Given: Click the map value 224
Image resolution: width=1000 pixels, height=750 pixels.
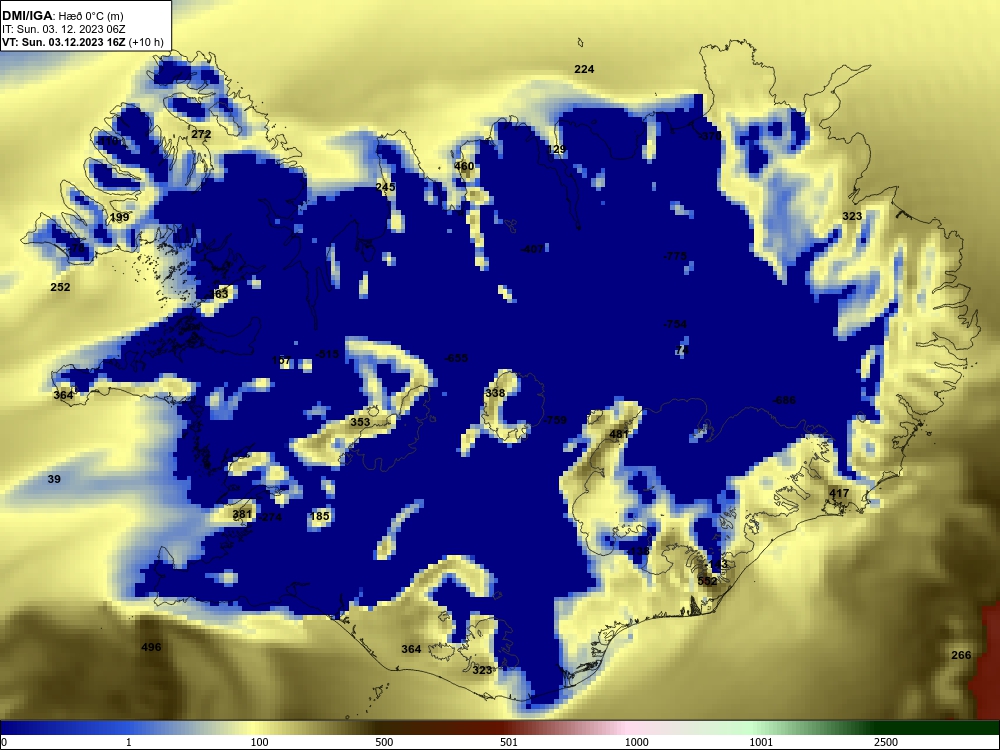Looking at the screenshot, I should click(584, 69).
